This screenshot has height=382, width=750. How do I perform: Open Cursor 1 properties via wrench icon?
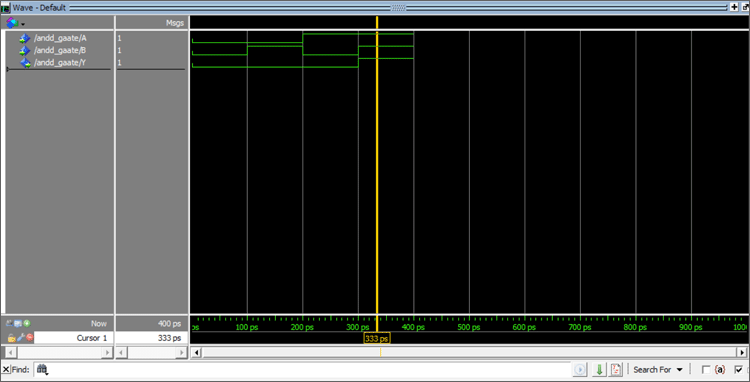point(21,338)
